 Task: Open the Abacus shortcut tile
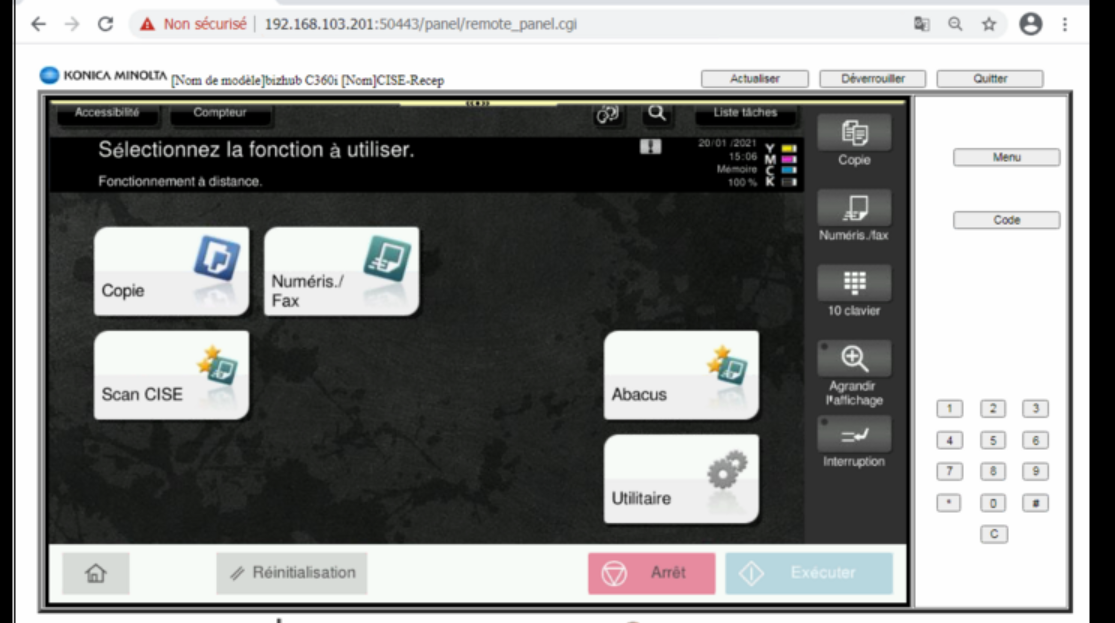click(681, 375)
